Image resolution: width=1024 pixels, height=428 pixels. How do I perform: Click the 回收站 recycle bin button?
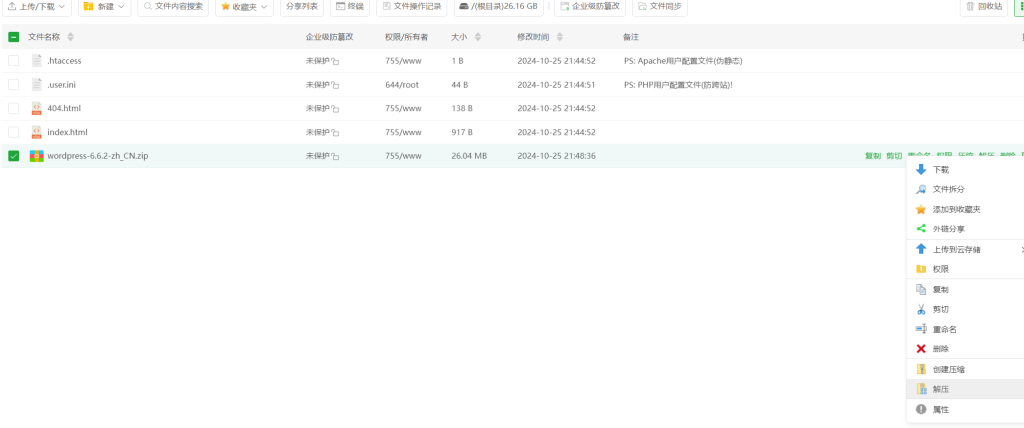click(983, 7)
